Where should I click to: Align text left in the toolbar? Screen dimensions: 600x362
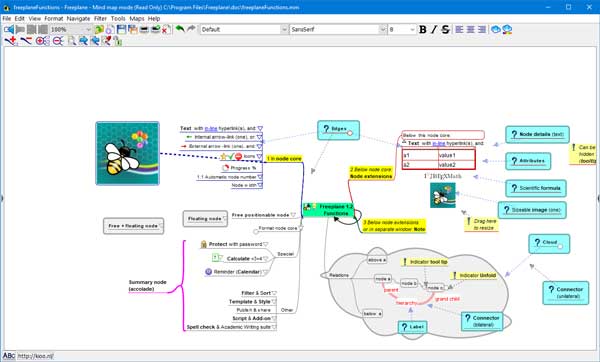tap(459, 29)
